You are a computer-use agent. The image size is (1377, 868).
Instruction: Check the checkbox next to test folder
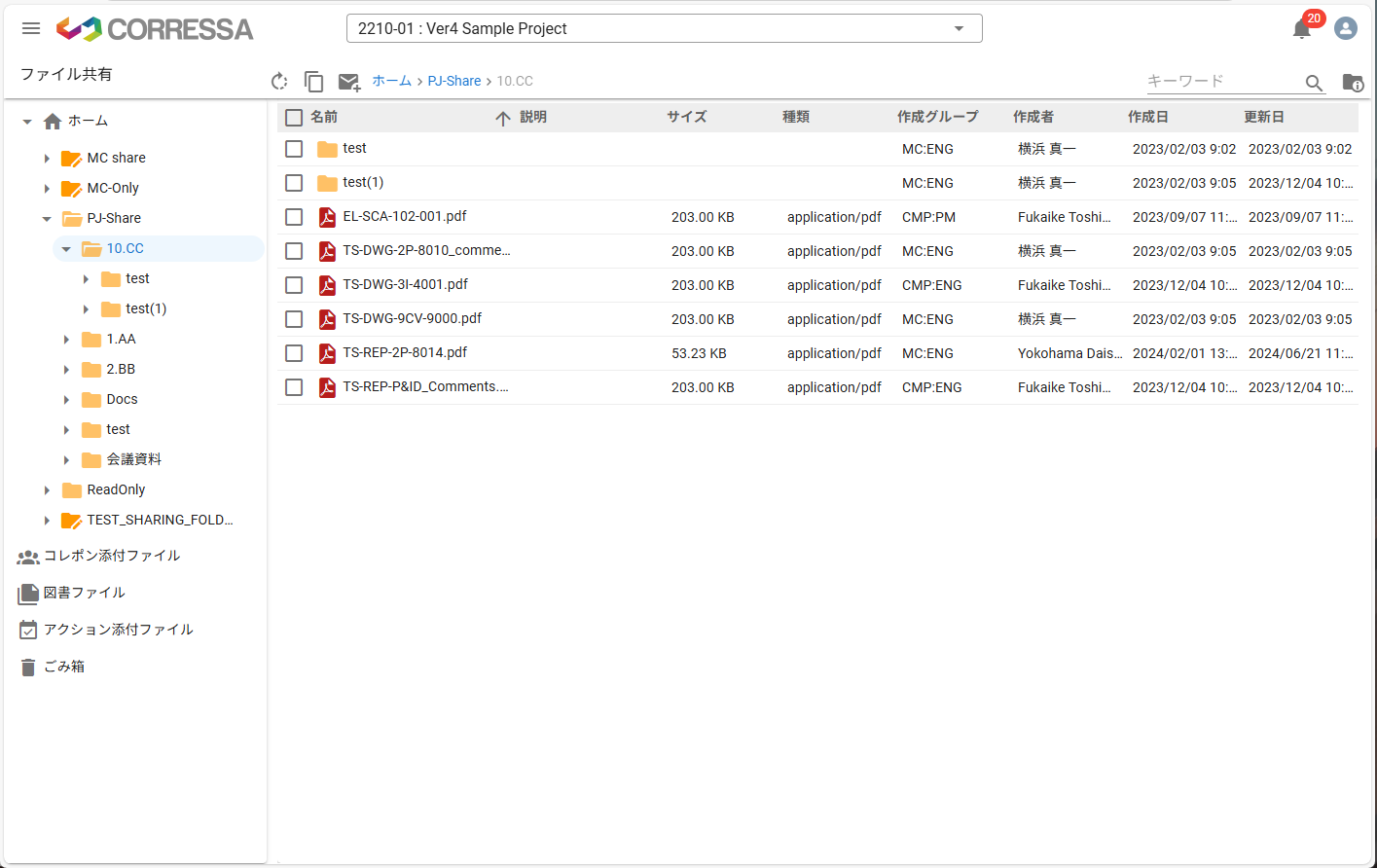[x=294, y=148]
